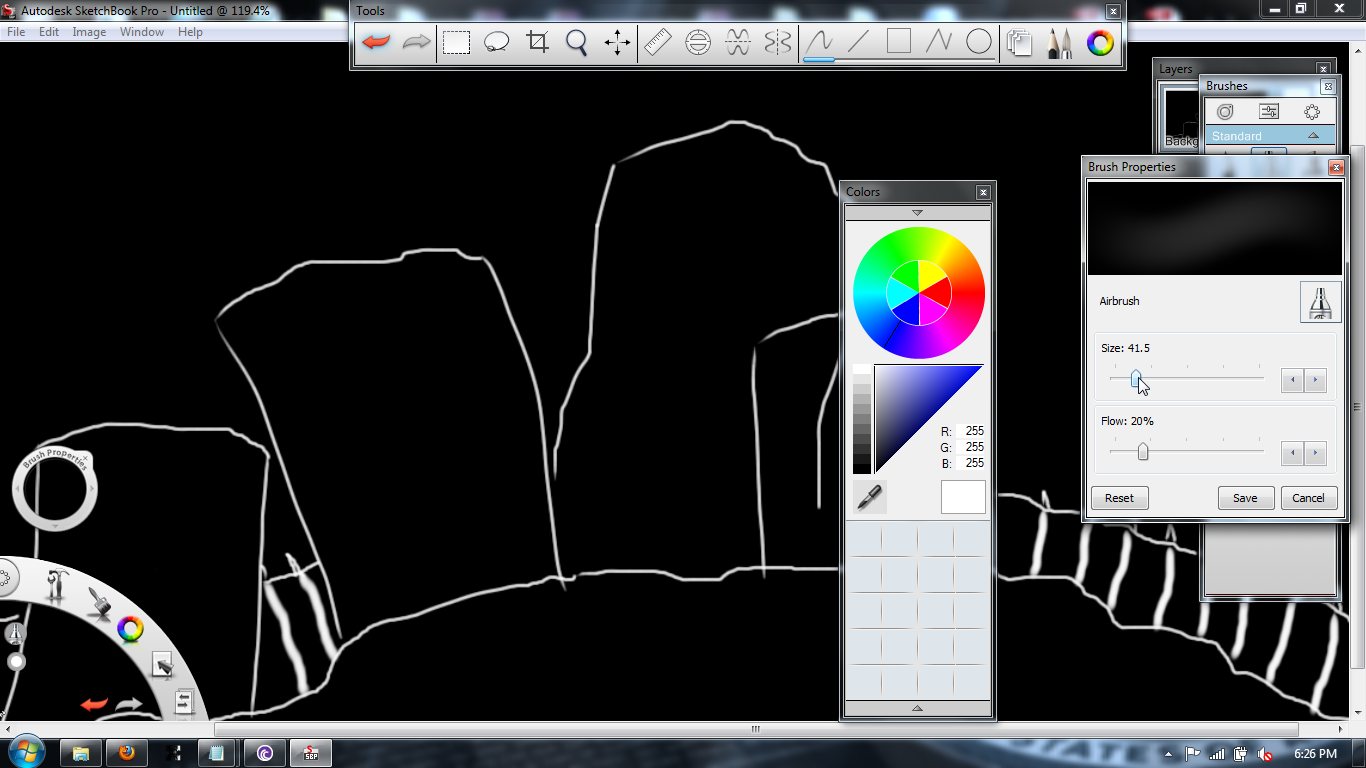Viewport: 1366px width, 768px height.
Task: Open Firefox from the taskbar
Action: tap(127, 753)
